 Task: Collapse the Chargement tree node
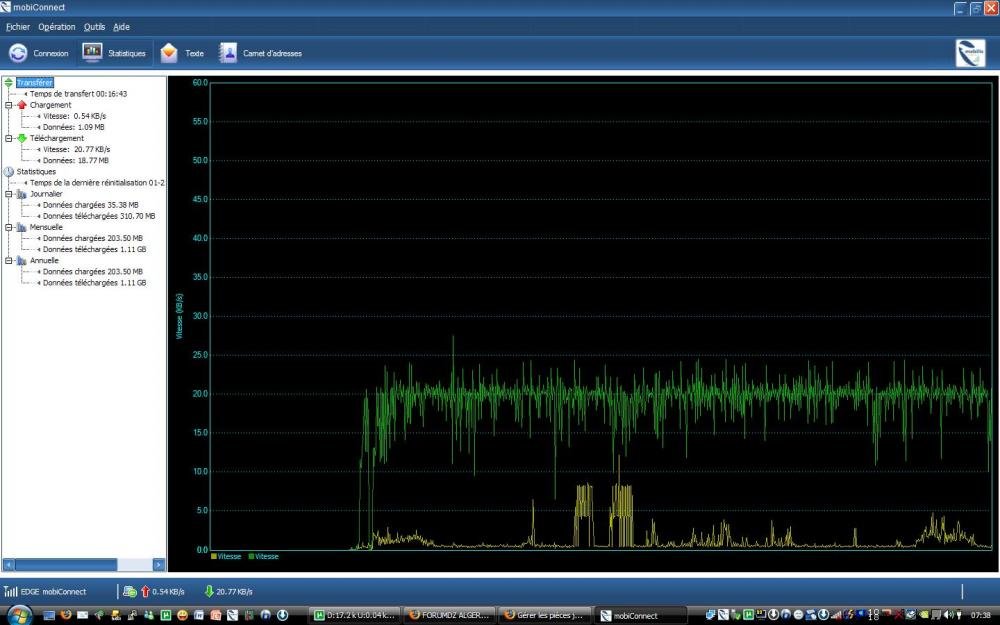pos(9,105)
